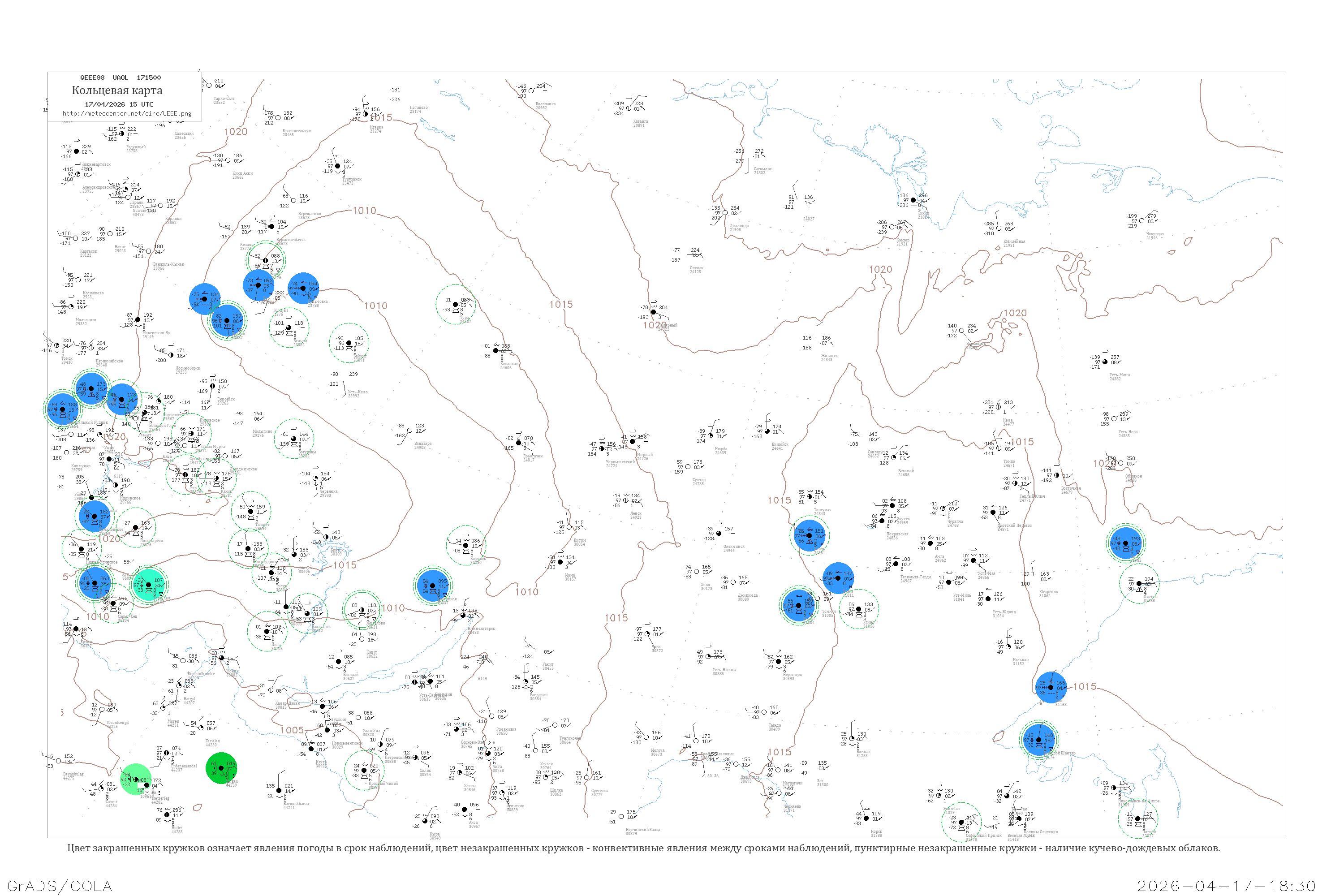The width and height of the screenshot is (1344, 896).
Task: Click the Николаевск-на-Амуре station label
Action: [x=1138, y=801]
